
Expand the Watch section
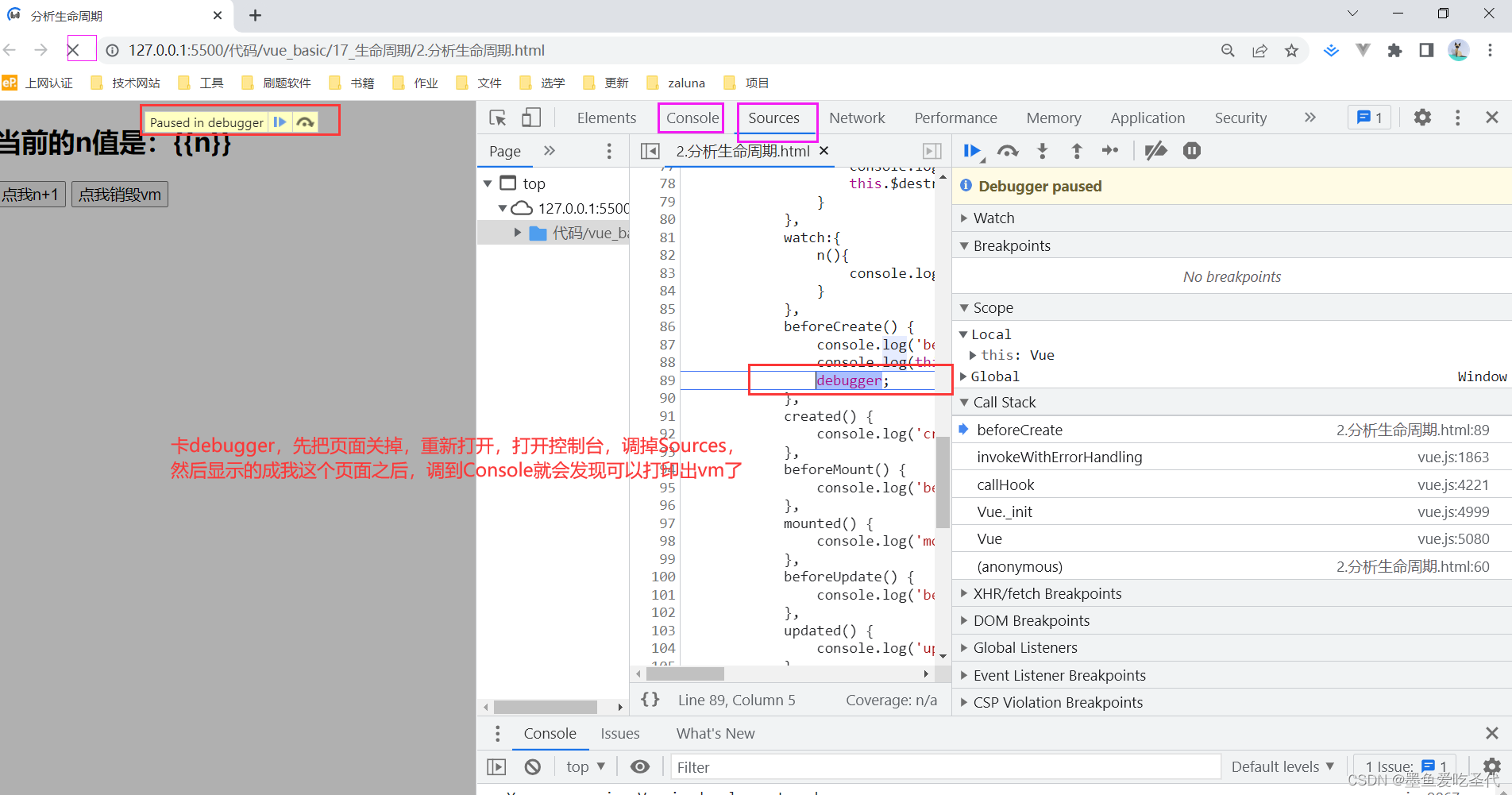pos(1232,218)
